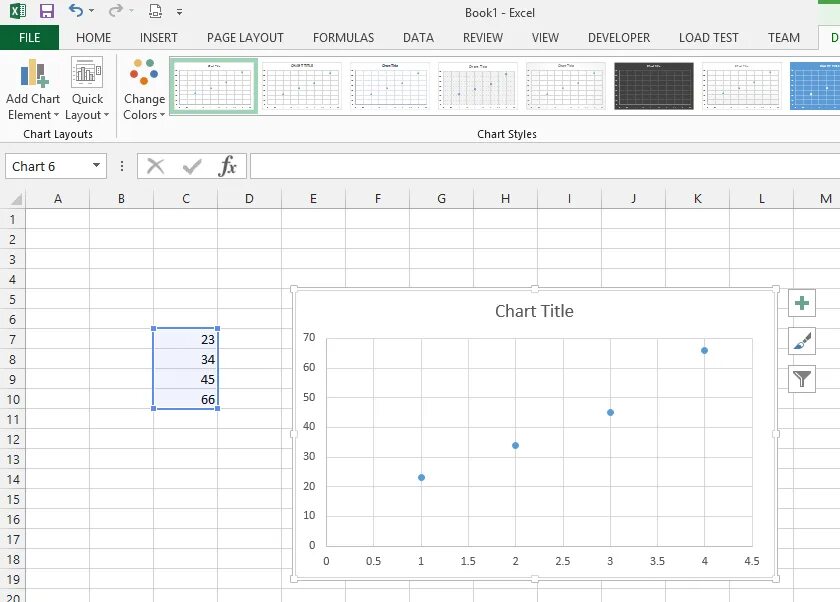
Task: Expand the Add Chart Element menu
Action: coord(33,88)
